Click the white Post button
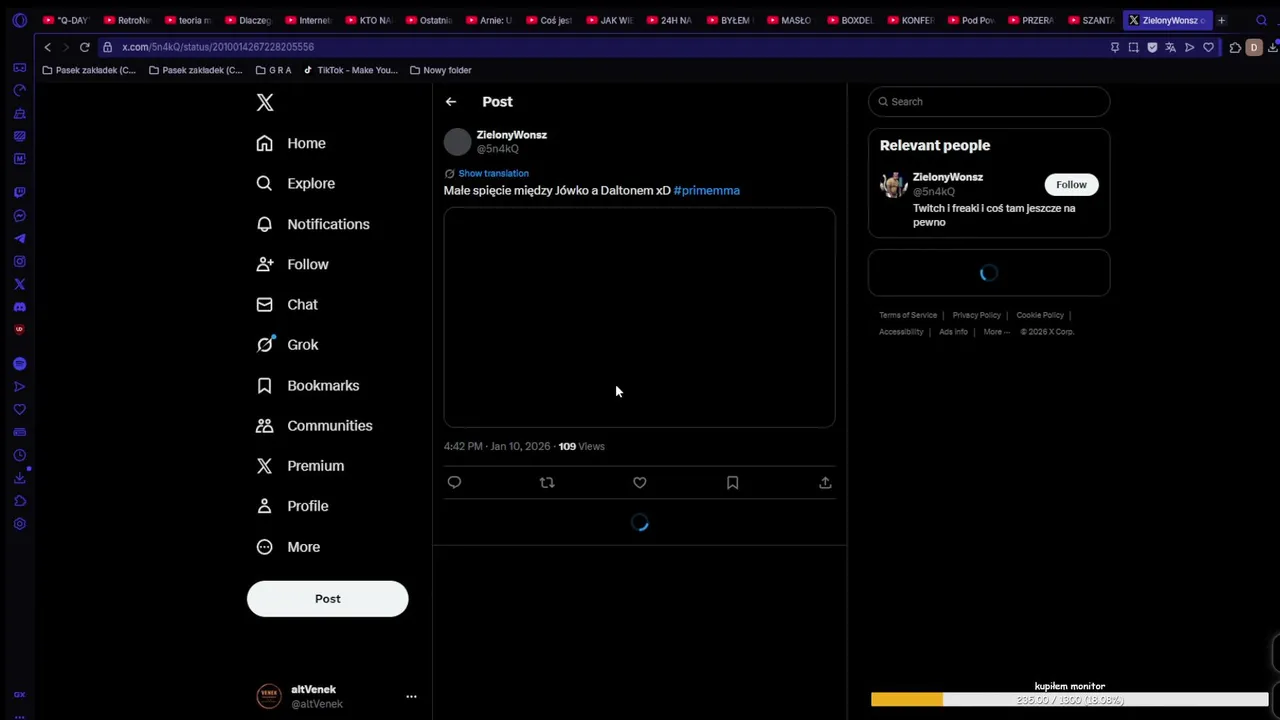 coord(328,598)
